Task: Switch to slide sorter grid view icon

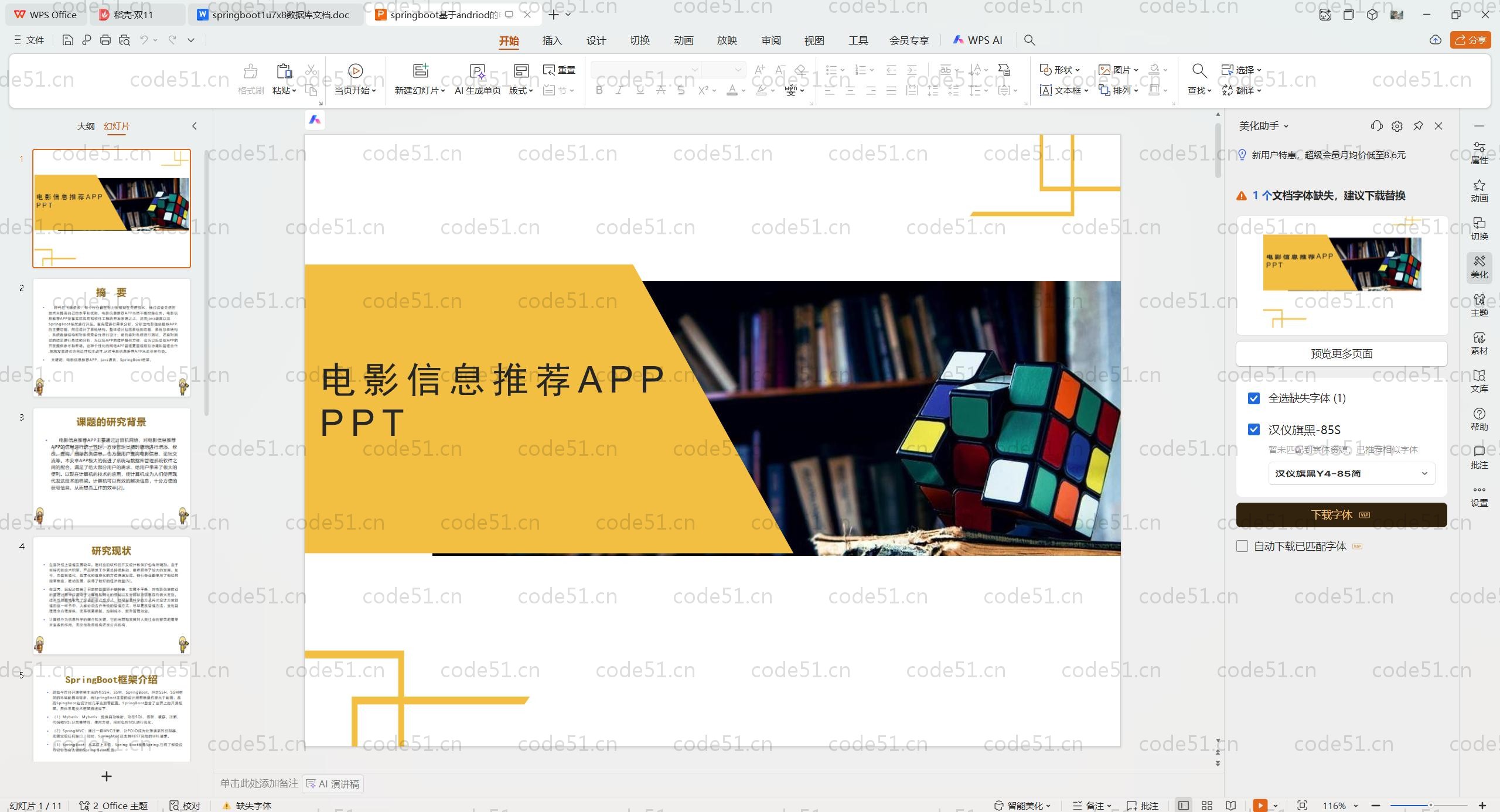Action: [x=1207, y=806]
